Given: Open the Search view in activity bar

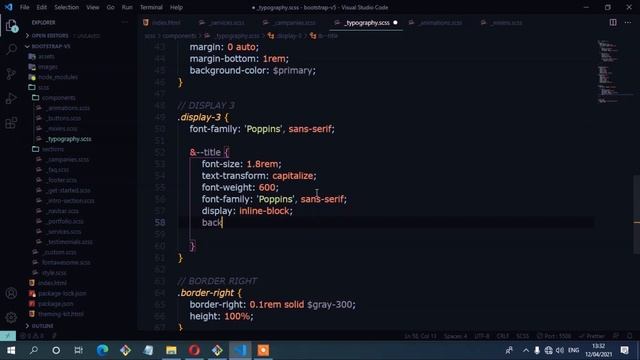Looking at the screenshot, I should coord(11,49).
